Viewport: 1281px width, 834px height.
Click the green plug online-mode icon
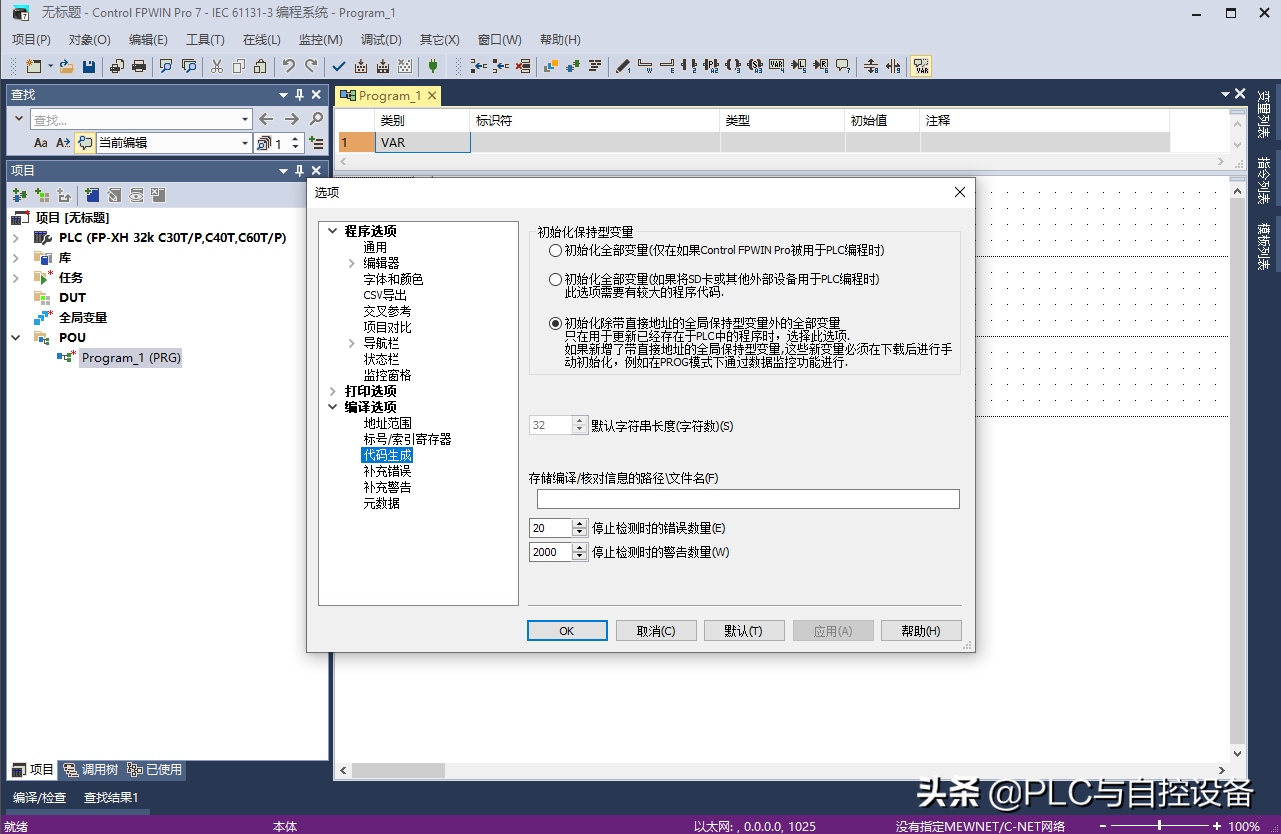tap(432, 67)
